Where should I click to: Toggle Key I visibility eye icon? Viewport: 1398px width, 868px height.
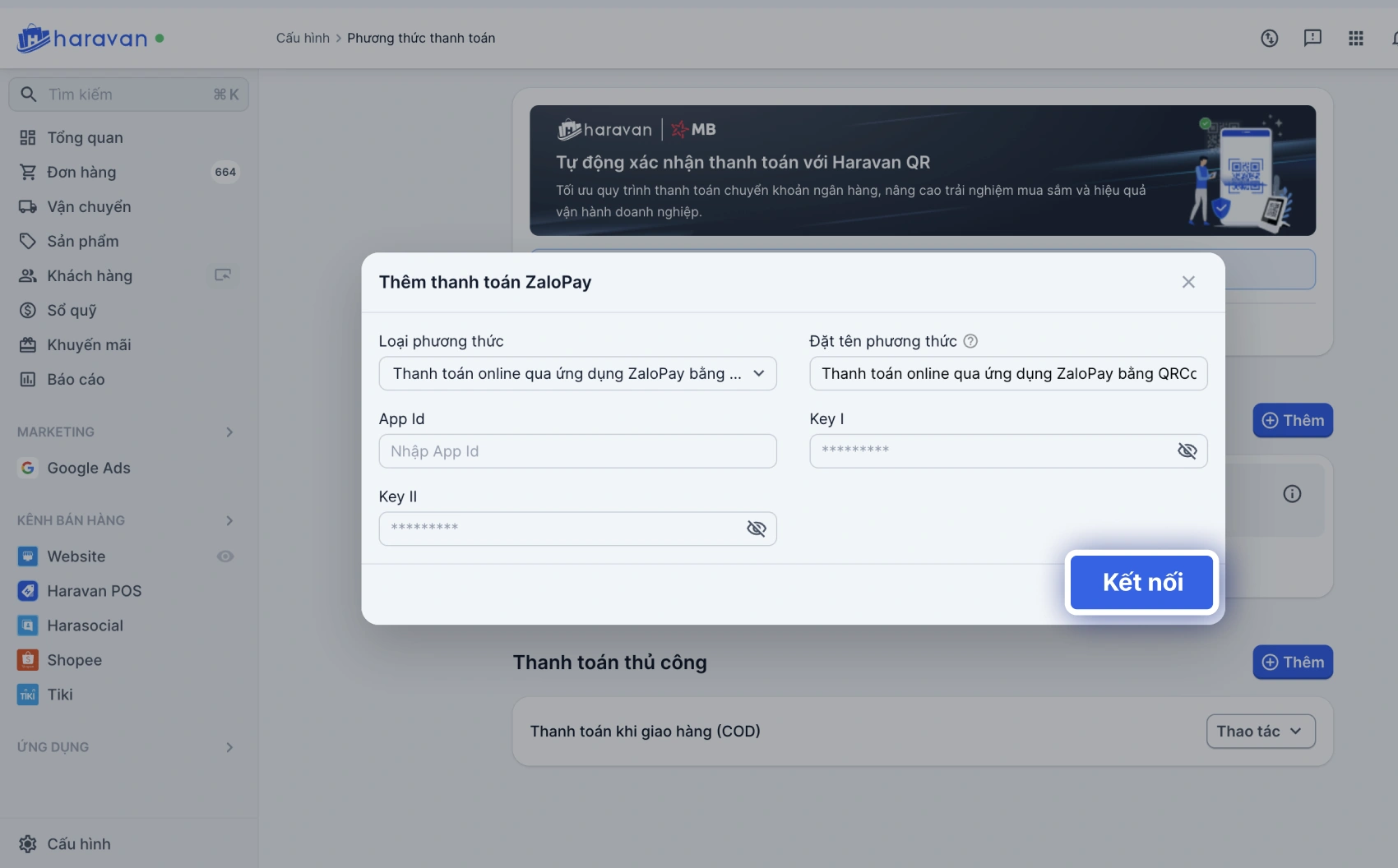click(x=1187, y=450)
